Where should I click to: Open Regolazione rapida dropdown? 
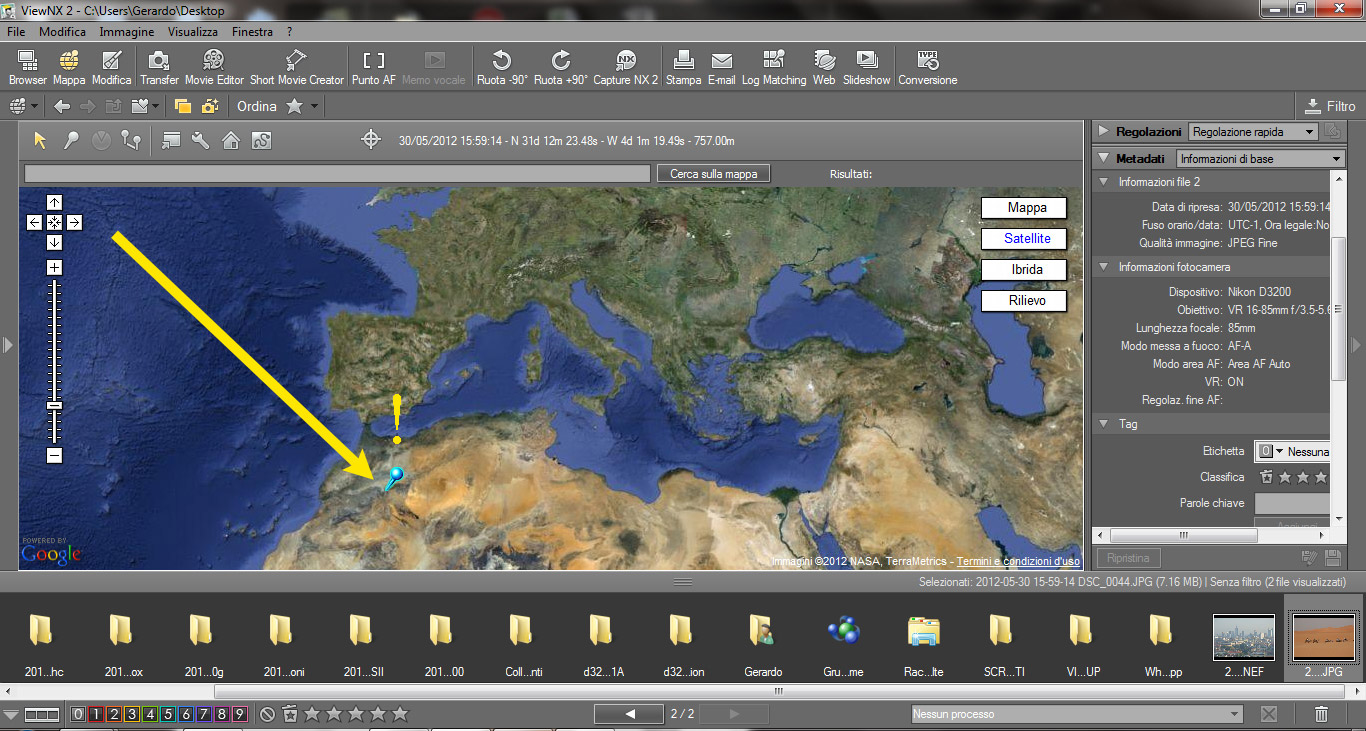pos(1254,132)
